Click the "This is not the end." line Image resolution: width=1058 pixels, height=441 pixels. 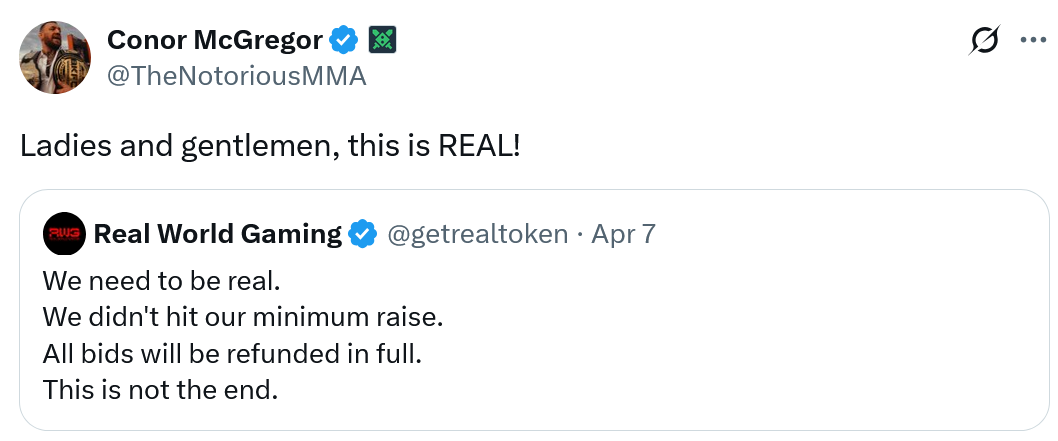[160, 390]
